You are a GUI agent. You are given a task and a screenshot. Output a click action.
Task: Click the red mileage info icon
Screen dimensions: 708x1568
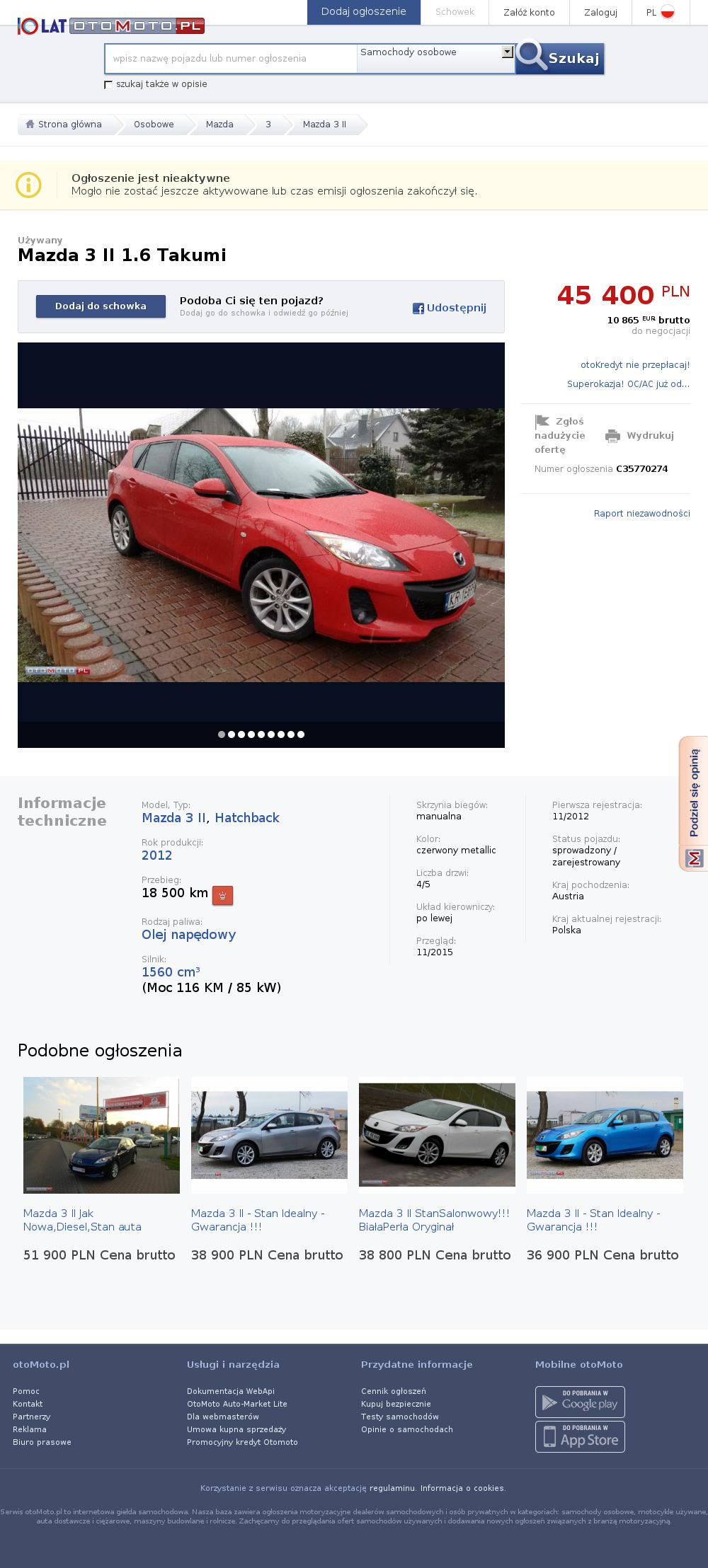(223, 895)
